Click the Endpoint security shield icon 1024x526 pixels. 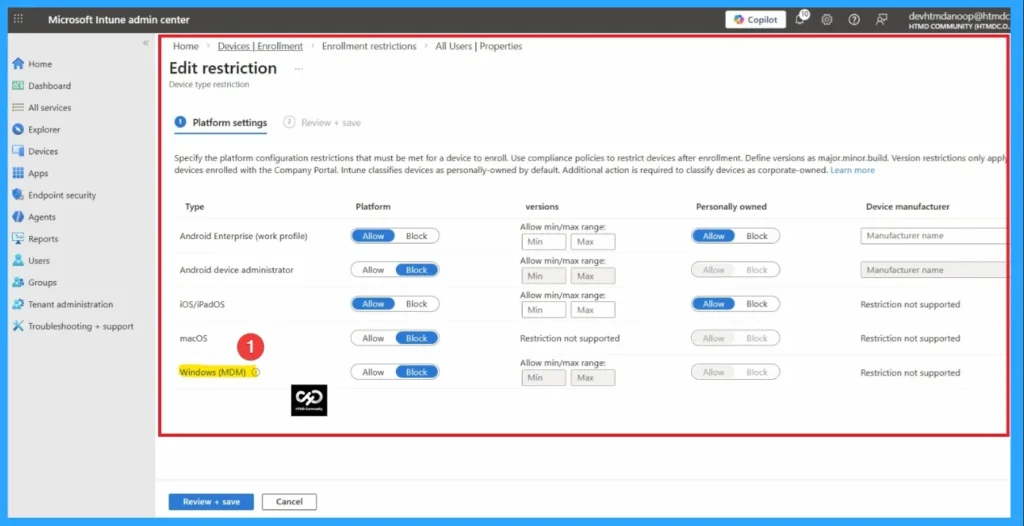(x=18, y=195)
